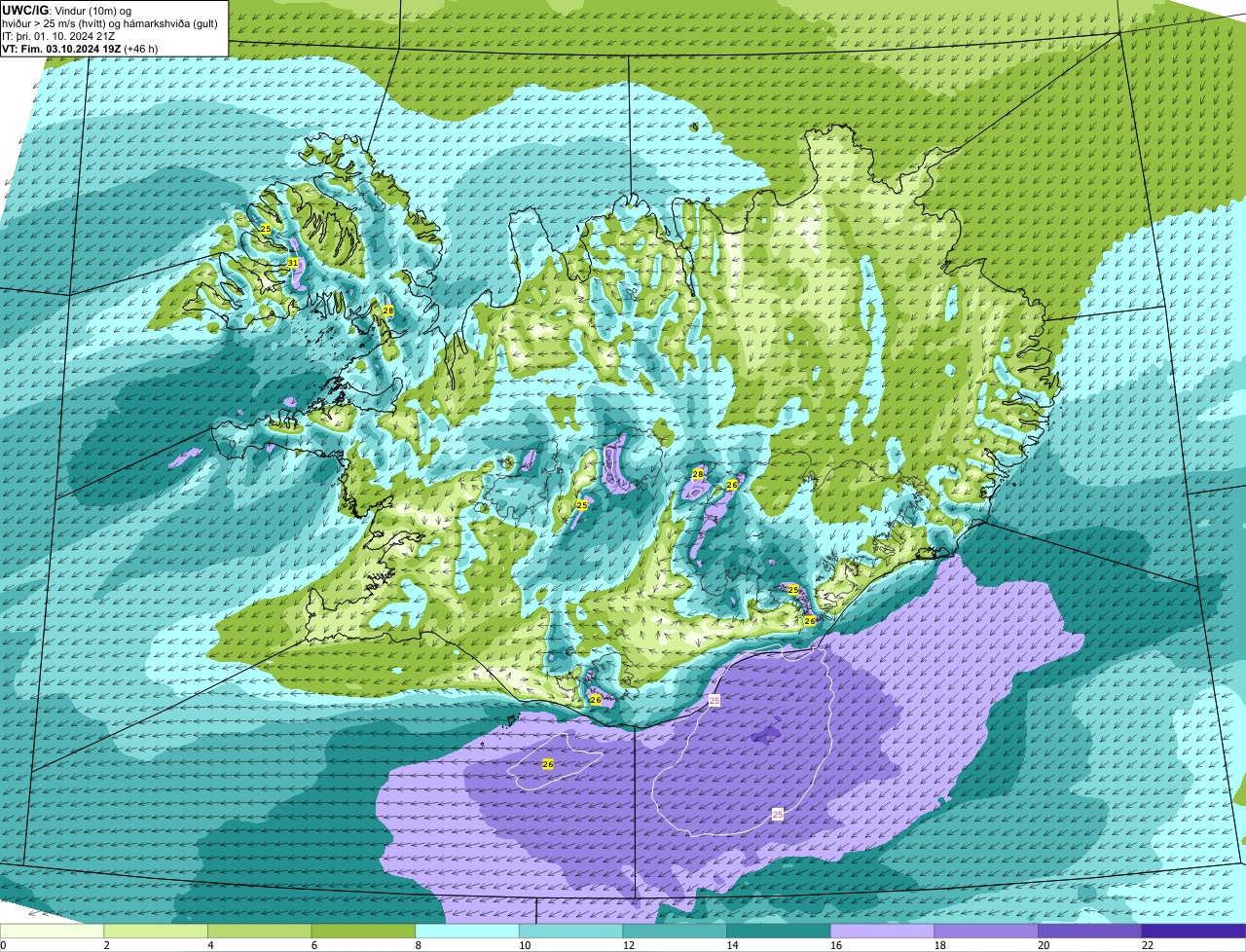The image size is (1246, 952).
Task: Click the legend tick label '22'
Action: coord(1148,945)
